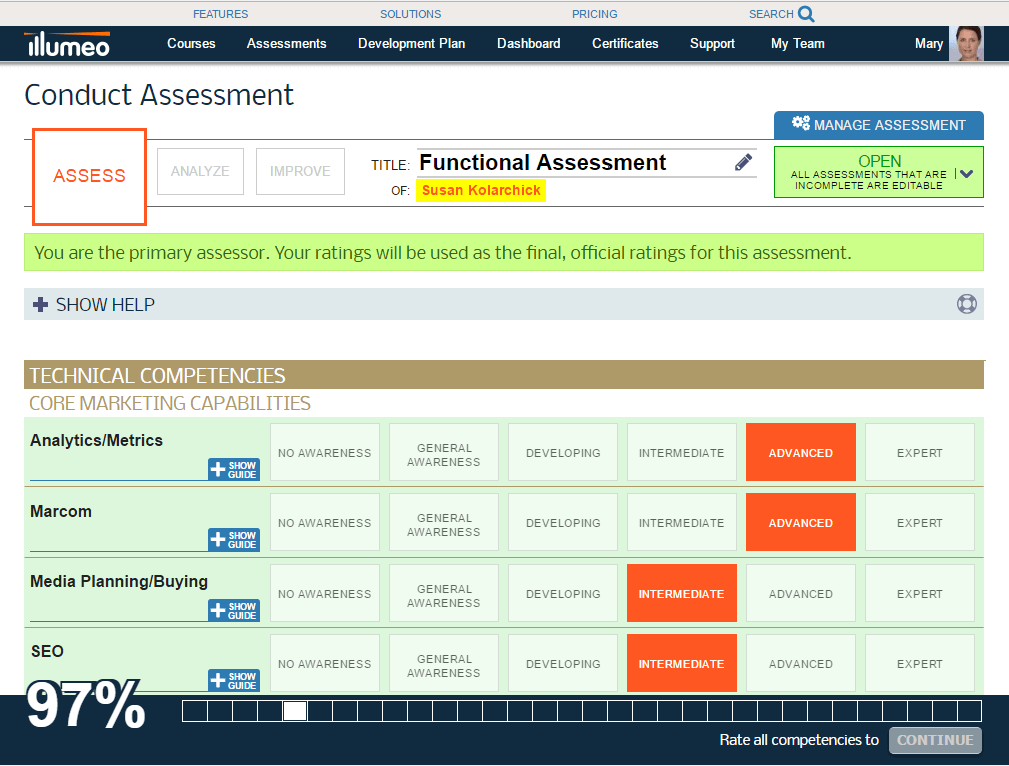Show guide for the SEO competency
This screenshot has height=766, width=1009.
(233, 680)
